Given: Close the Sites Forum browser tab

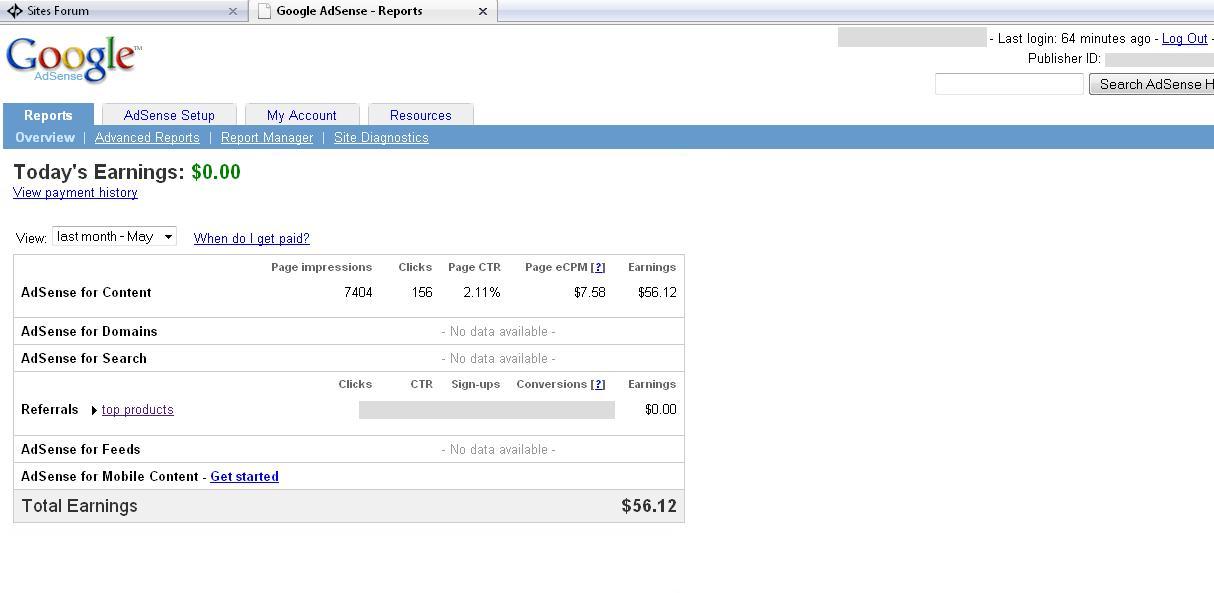Looking at the screenshot, I should 233,11.
